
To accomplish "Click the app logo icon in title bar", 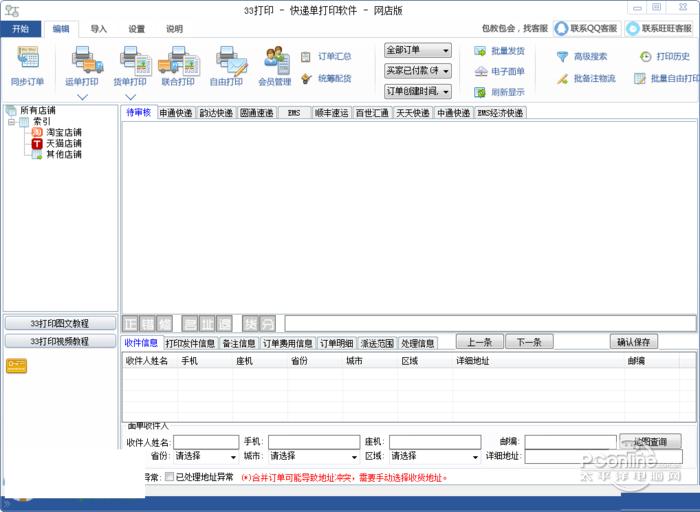I will [12, 11].
